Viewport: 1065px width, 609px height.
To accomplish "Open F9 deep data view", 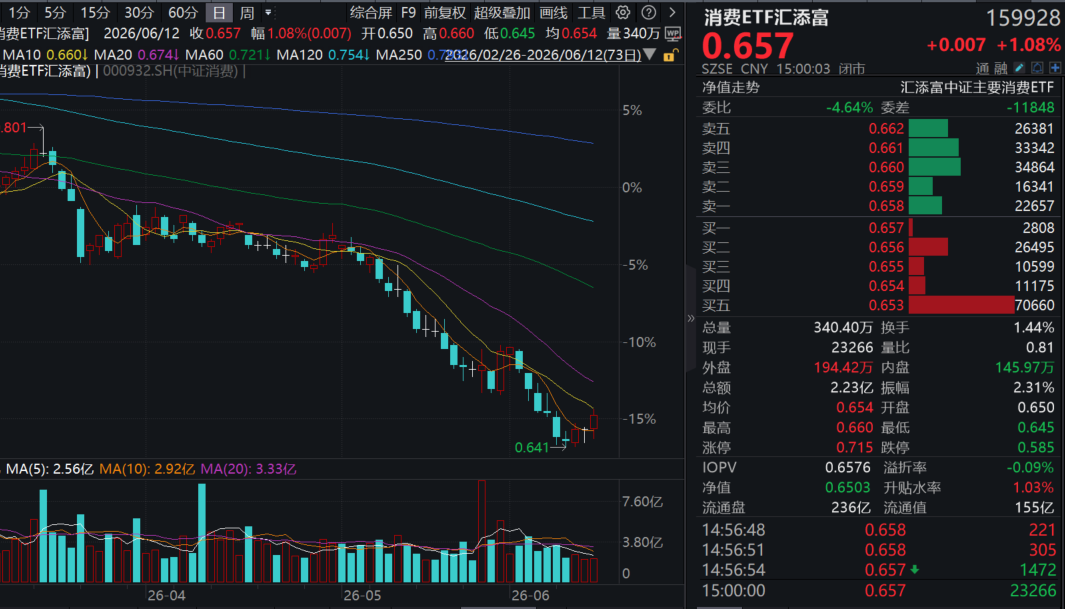I will pos(408,12).
